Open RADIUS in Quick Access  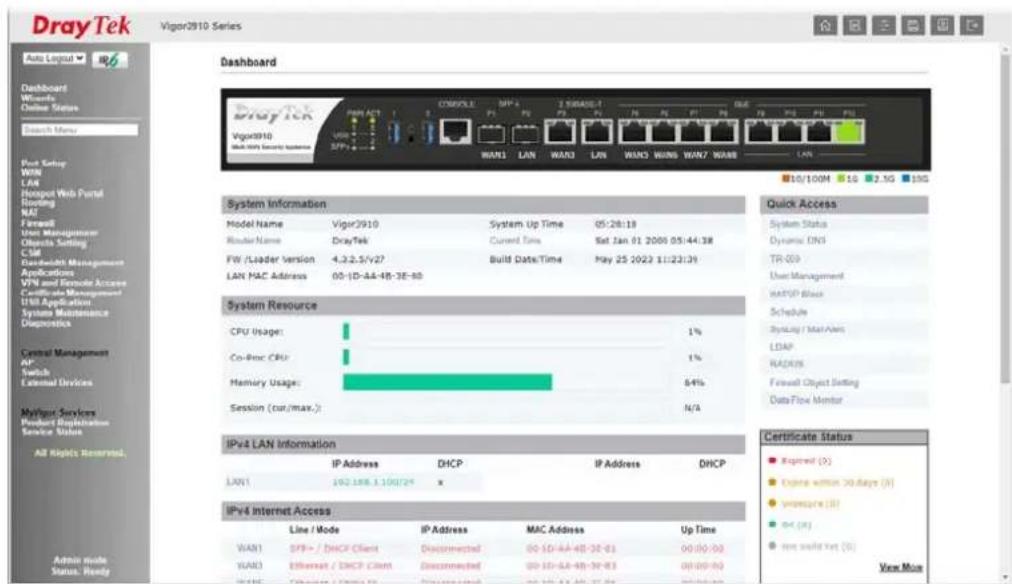(x=786, y=364)
